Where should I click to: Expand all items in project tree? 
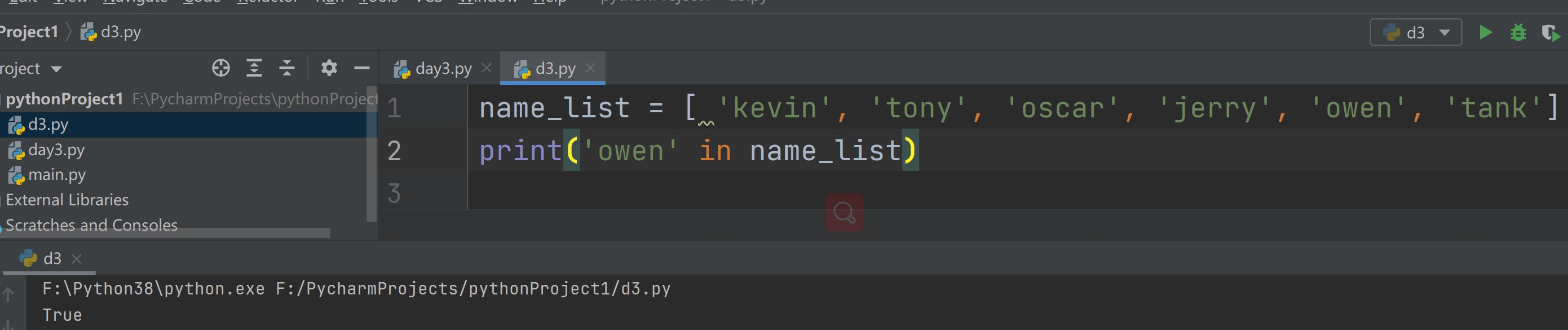pos(254,68)
